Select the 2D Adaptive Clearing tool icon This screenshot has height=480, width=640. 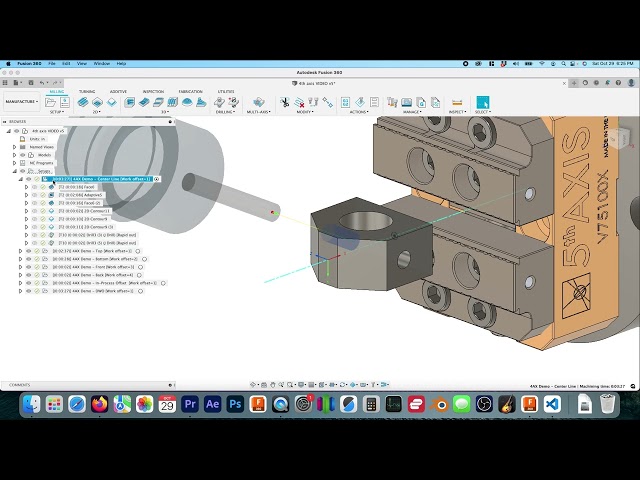(83, 102)
